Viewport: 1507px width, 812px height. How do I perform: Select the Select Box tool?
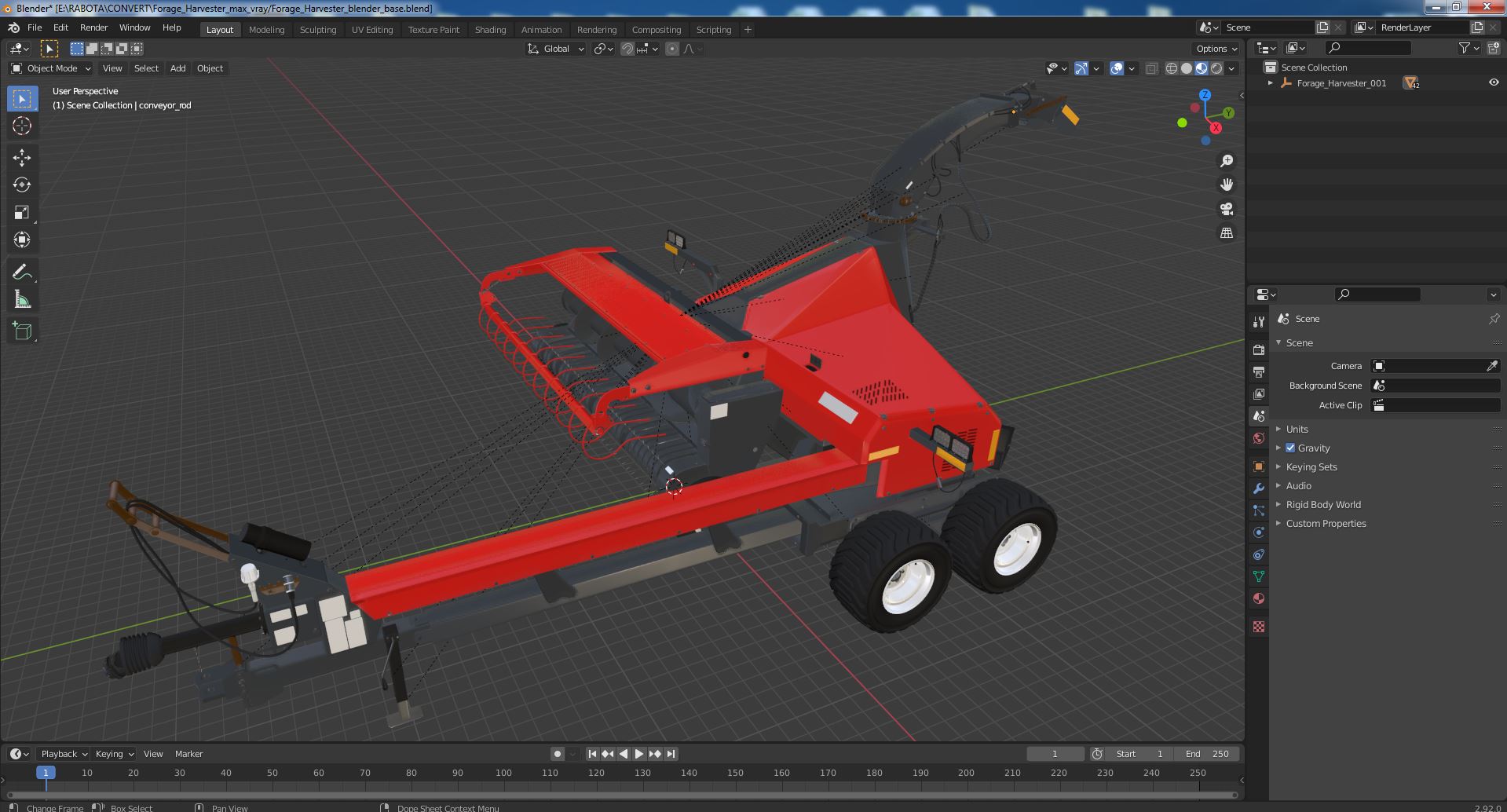(x=22, y=99)
